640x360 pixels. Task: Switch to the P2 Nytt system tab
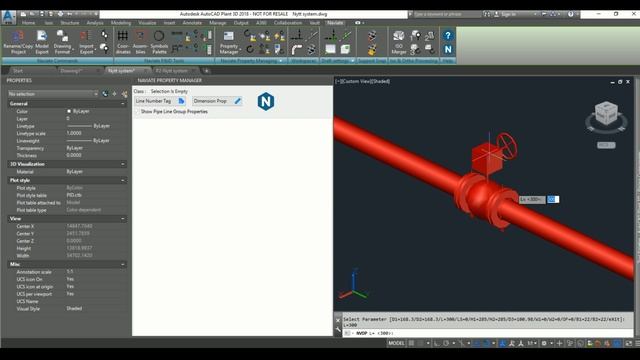tap(172, 71)
